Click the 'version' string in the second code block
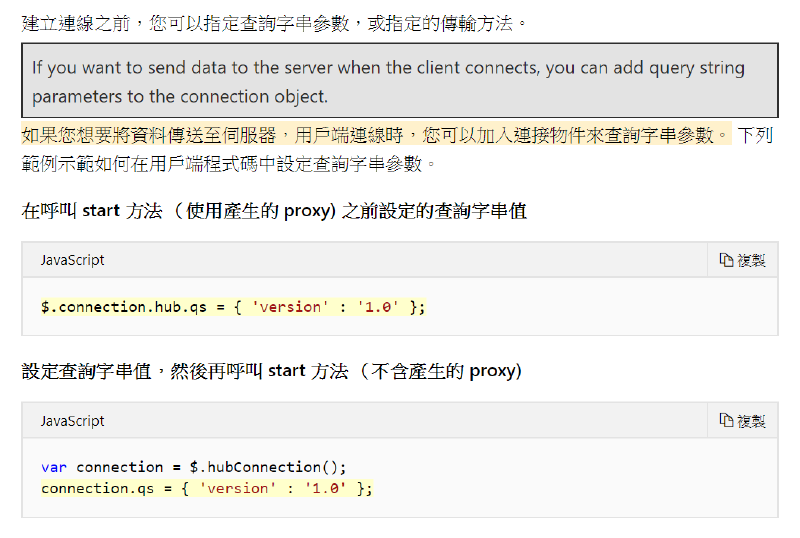This screenshot has width=800, height=538. [x=236, y=488]
